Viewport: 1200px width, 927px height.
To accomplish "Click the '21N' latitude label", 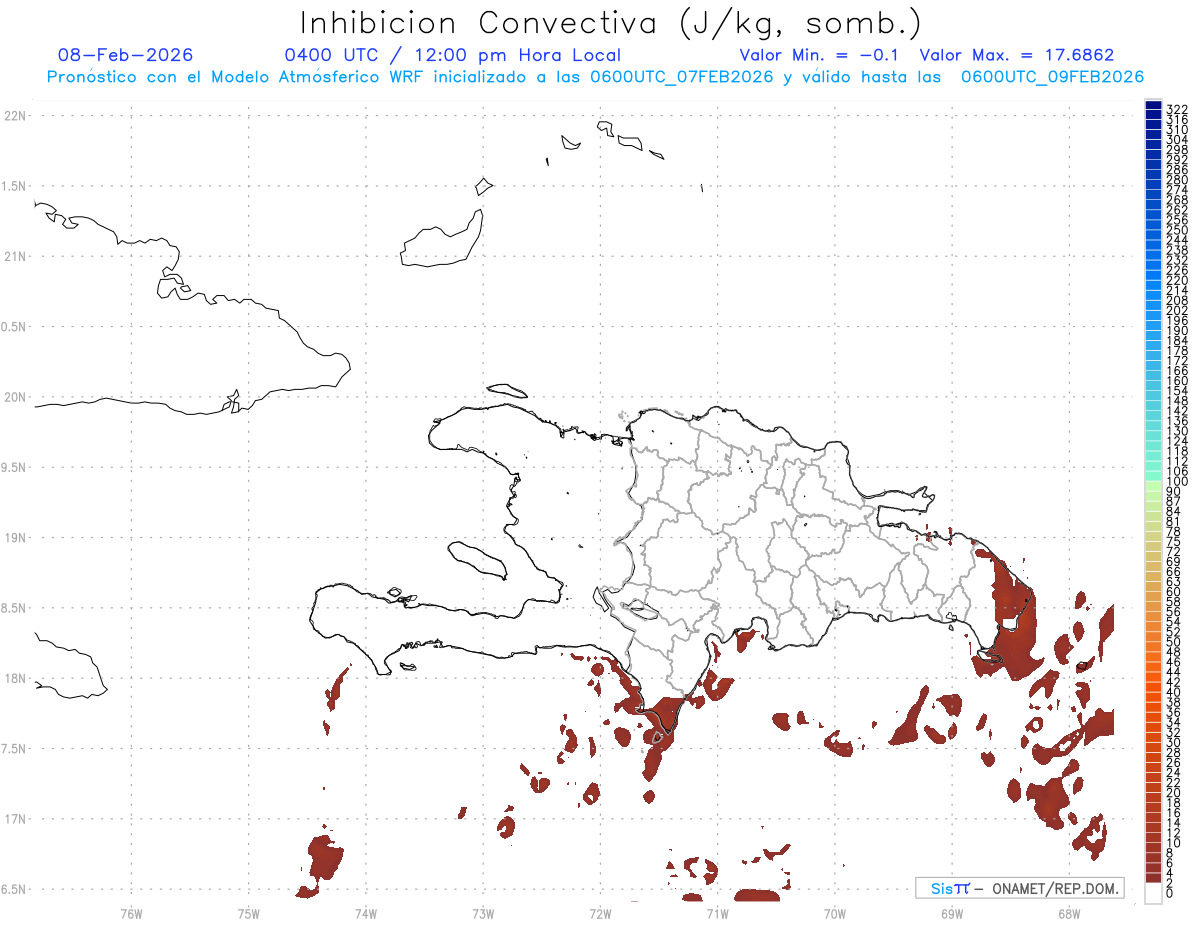I will [x=14, y=256].
